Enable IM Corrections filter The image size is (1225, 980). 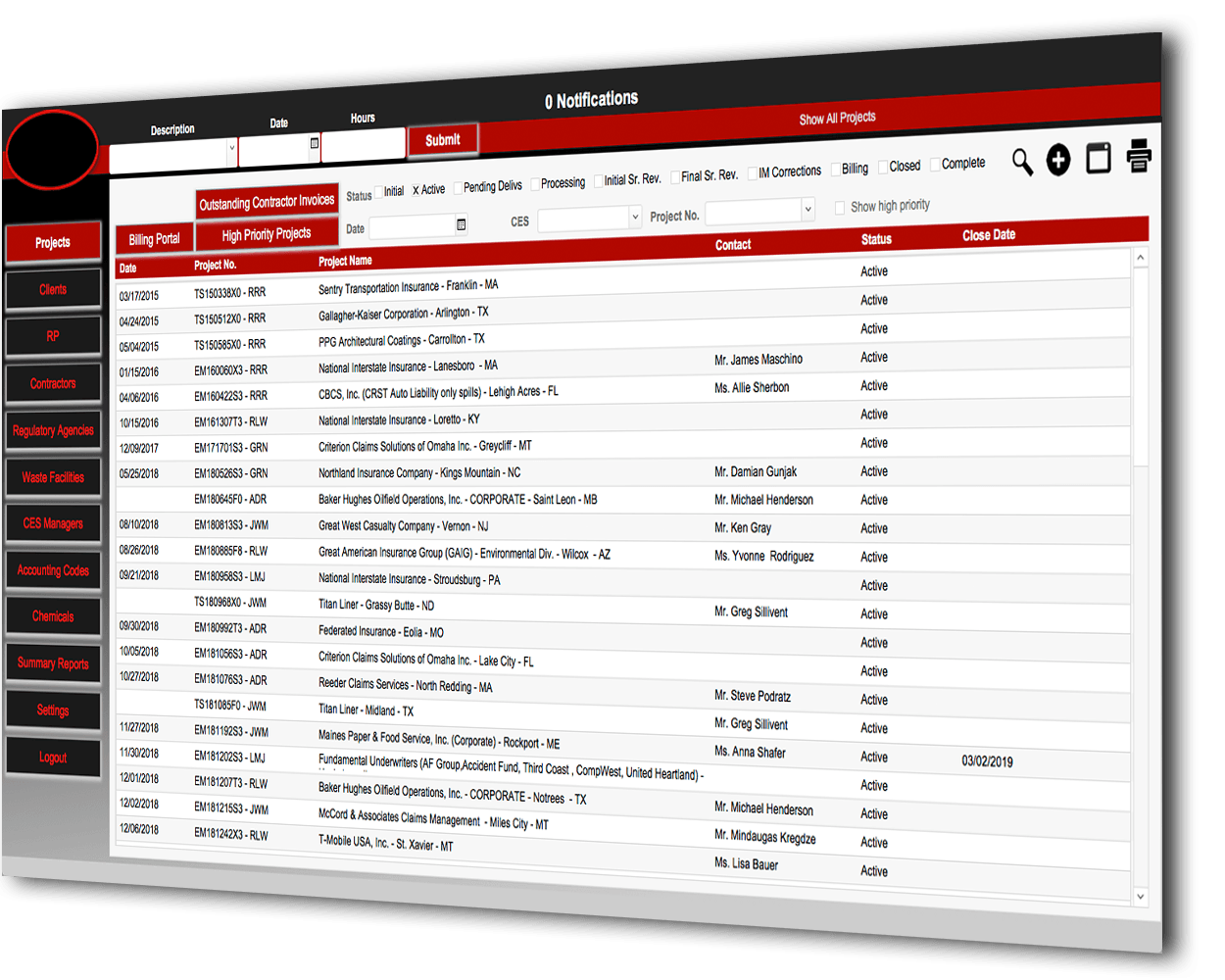pos(753,172)
